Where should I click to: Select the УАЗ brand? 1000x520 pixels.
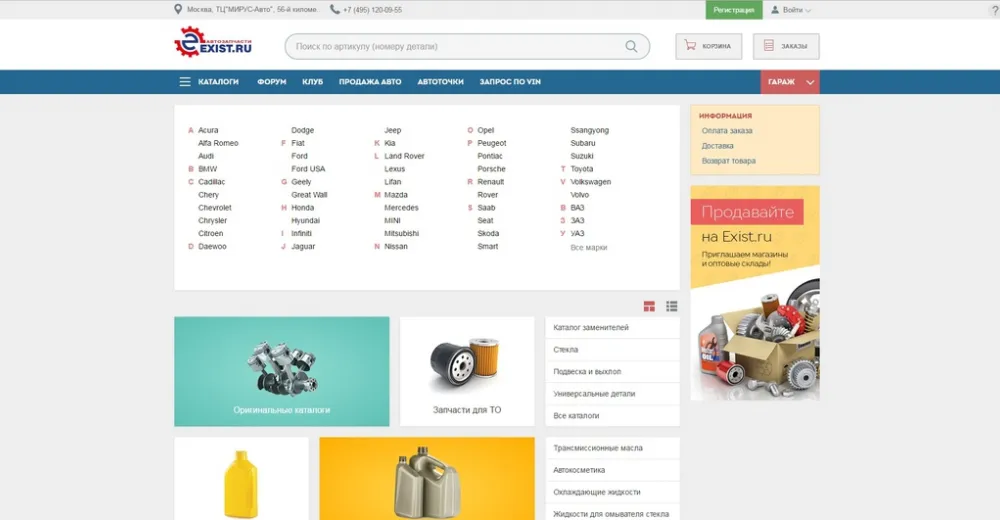pyautogui.click(x=577, y=234)
